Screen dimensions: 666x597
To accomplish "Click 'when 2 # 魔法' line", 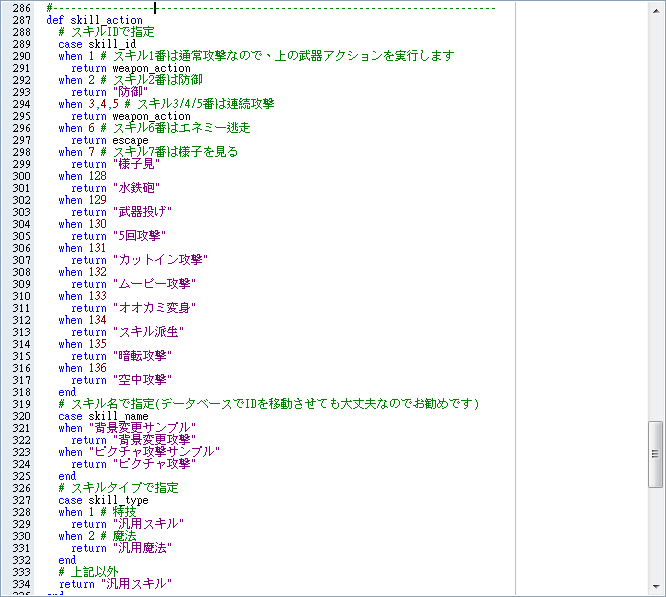I will [x=97, y=536].
